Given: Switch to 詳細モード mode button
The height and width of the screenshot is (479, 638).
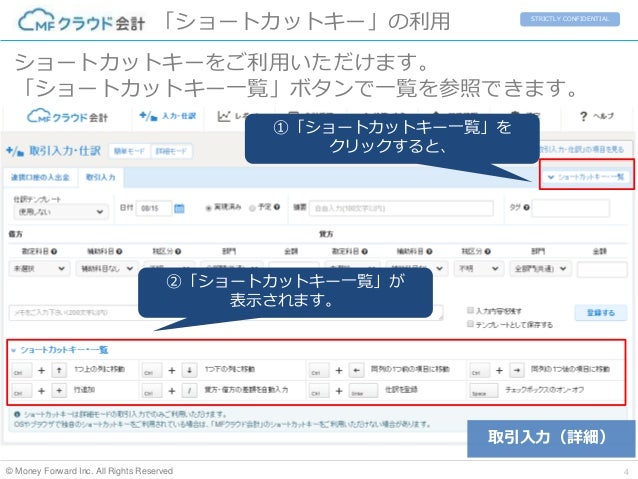Looking at the screenshot, I should [171, 151].
